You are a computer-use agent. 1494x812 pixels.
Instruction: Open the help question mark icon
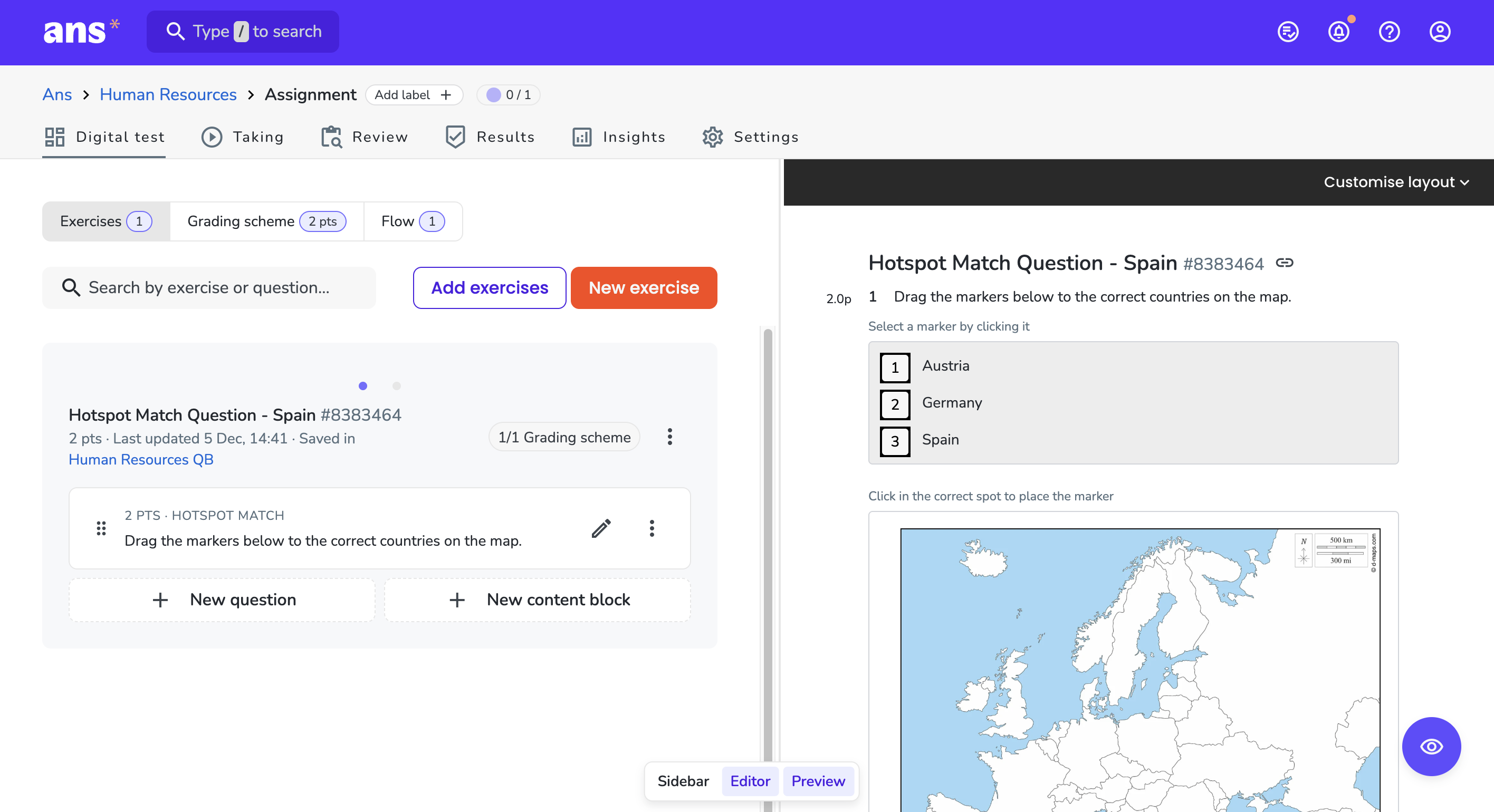[1389, 31]
